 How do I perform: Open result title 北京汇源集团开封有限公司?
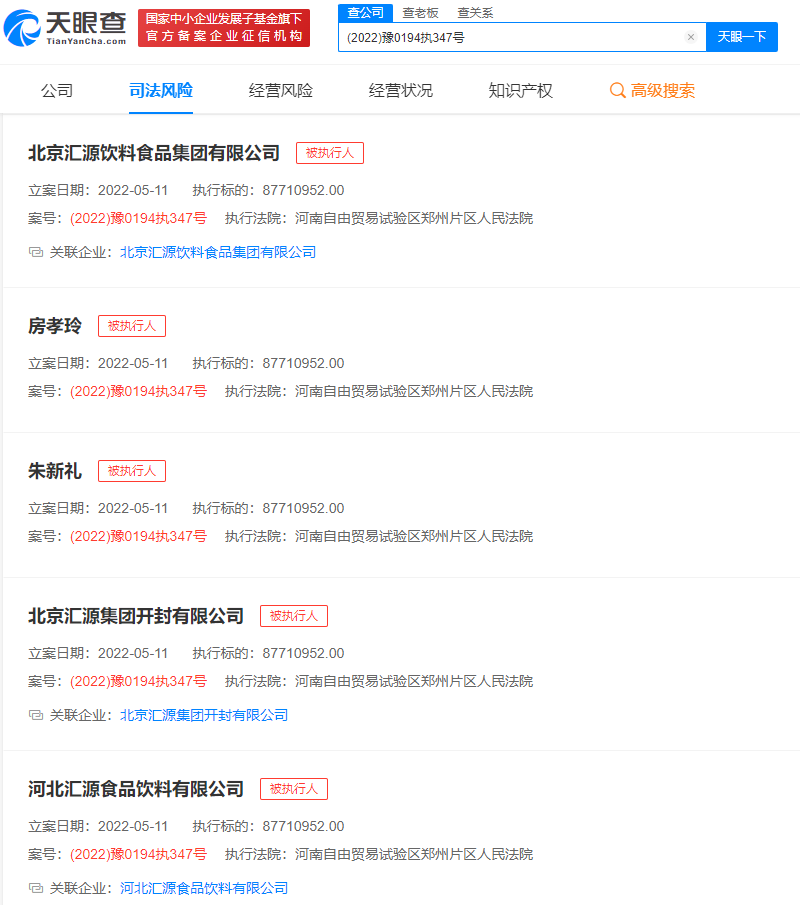point(136,616)
